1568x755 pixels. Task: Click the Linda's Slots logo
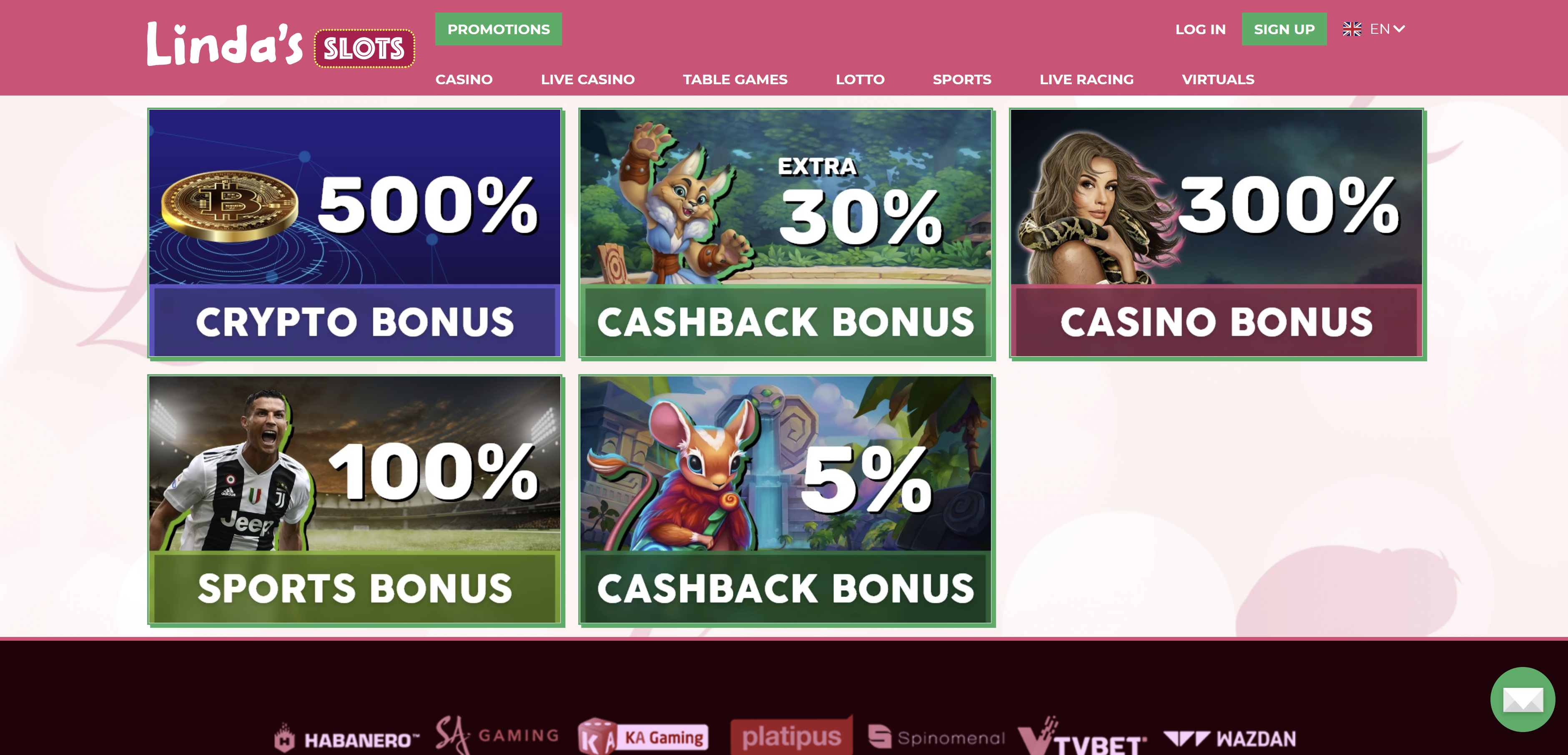(281, 45)
